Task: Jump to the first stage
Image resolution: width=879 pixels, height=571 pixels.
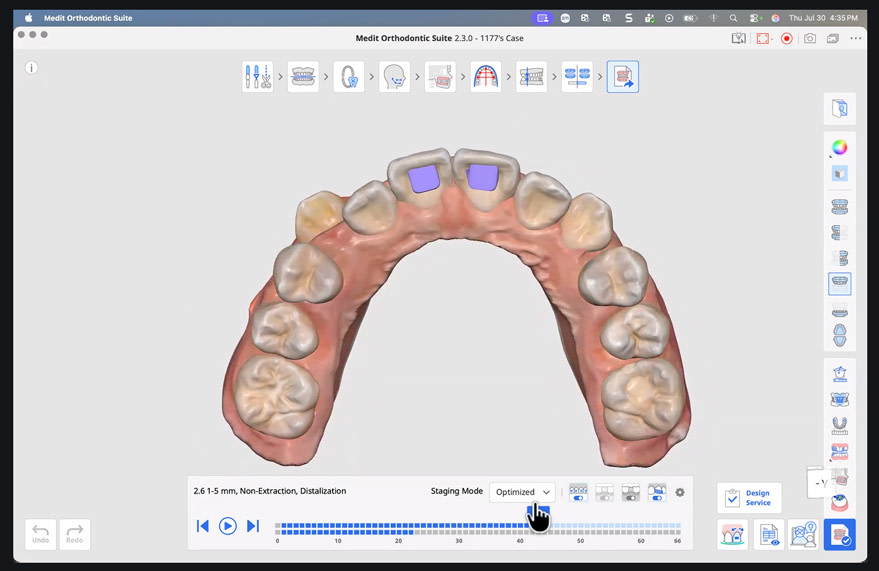Action: 203,526
